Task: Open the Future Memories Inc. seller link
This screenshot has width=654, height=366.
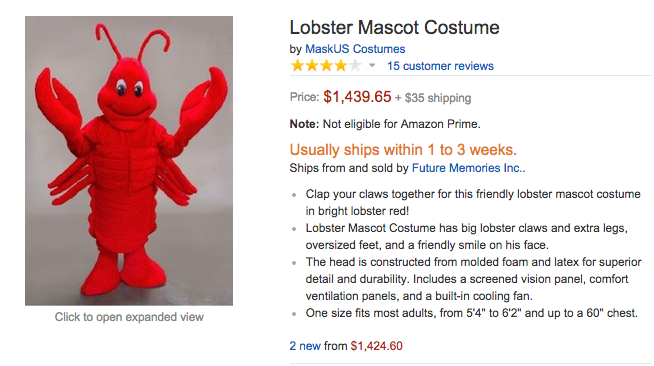Action: (467, 168)
